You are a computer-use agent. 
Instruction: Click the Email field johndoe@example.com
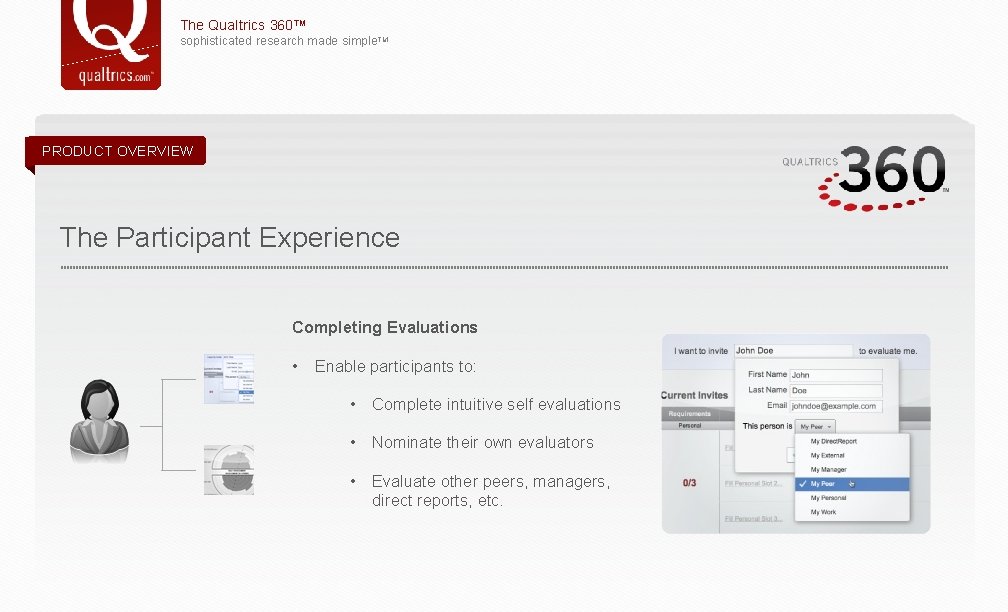click(836, 406)
